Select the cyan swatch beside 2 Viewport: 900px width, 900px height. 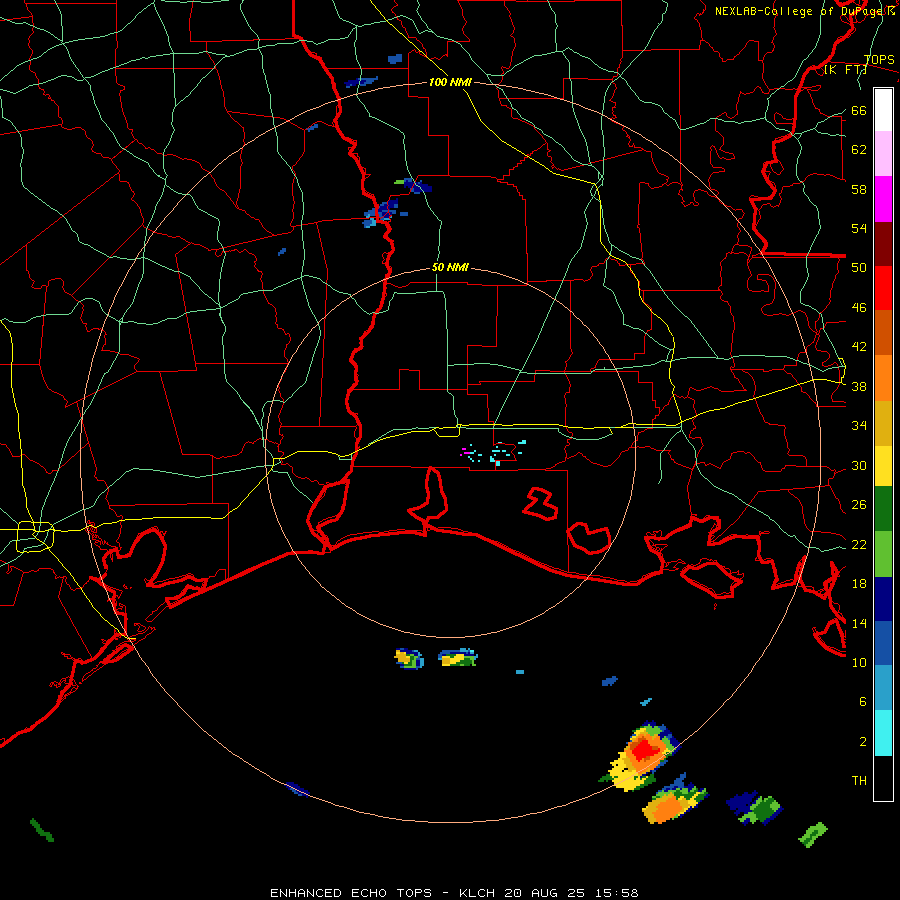point(883,733)
